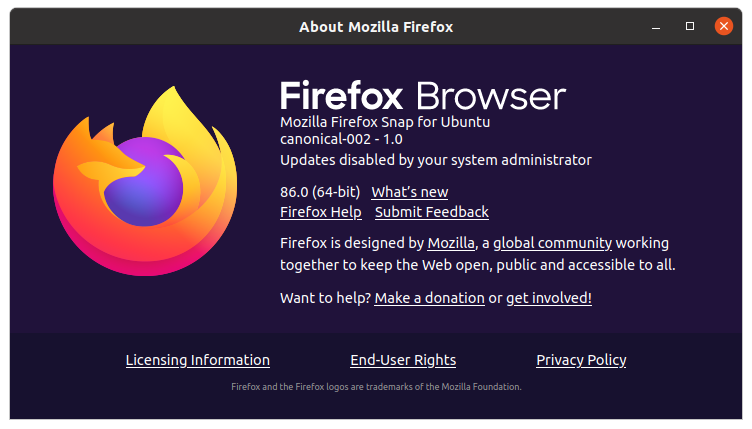Open the global community link
This screenshot has width=752, height=429.
pyautogui.click(x=552, y=243)
